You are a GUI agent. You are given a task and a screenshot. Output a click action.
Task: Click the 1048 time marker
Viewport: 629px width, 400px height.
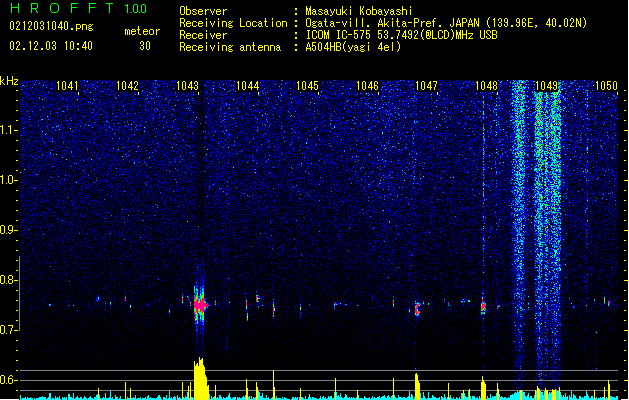[486, 86]
